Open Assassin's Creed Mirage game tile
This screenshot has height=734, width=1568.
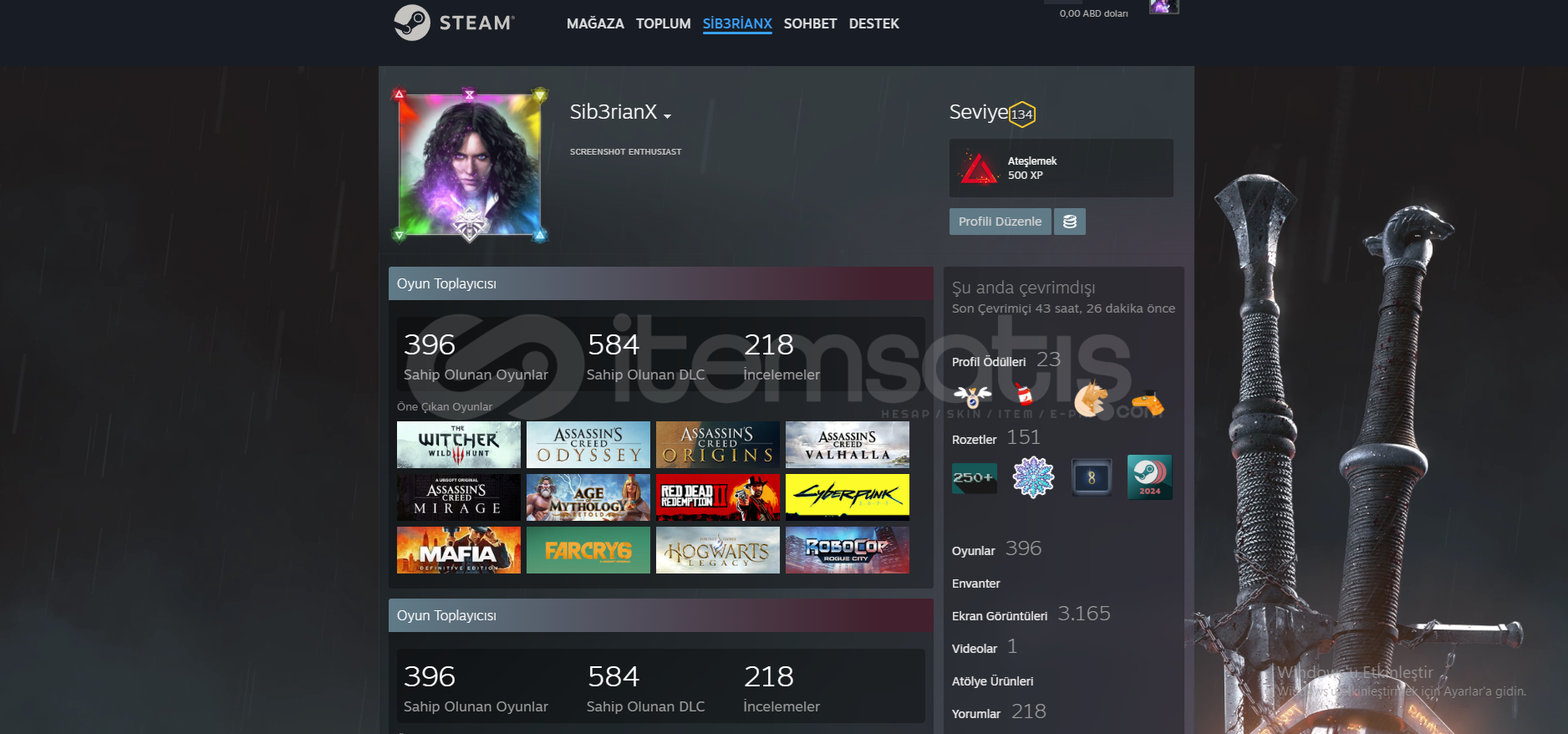point(458,497)
